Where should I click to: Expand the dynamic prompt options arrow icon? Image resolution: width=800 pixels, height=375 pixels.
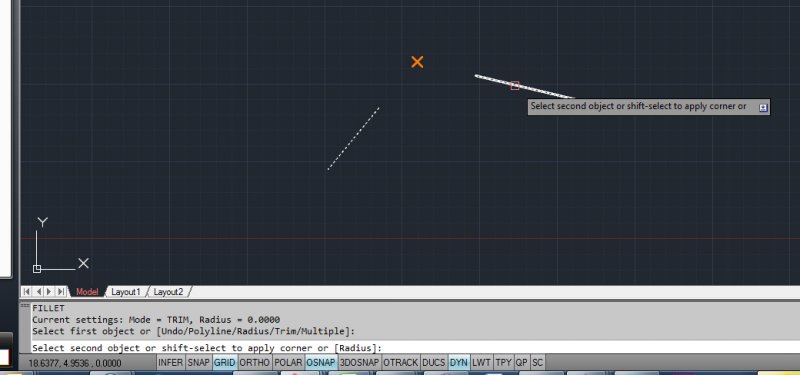[x=763, y=108]
